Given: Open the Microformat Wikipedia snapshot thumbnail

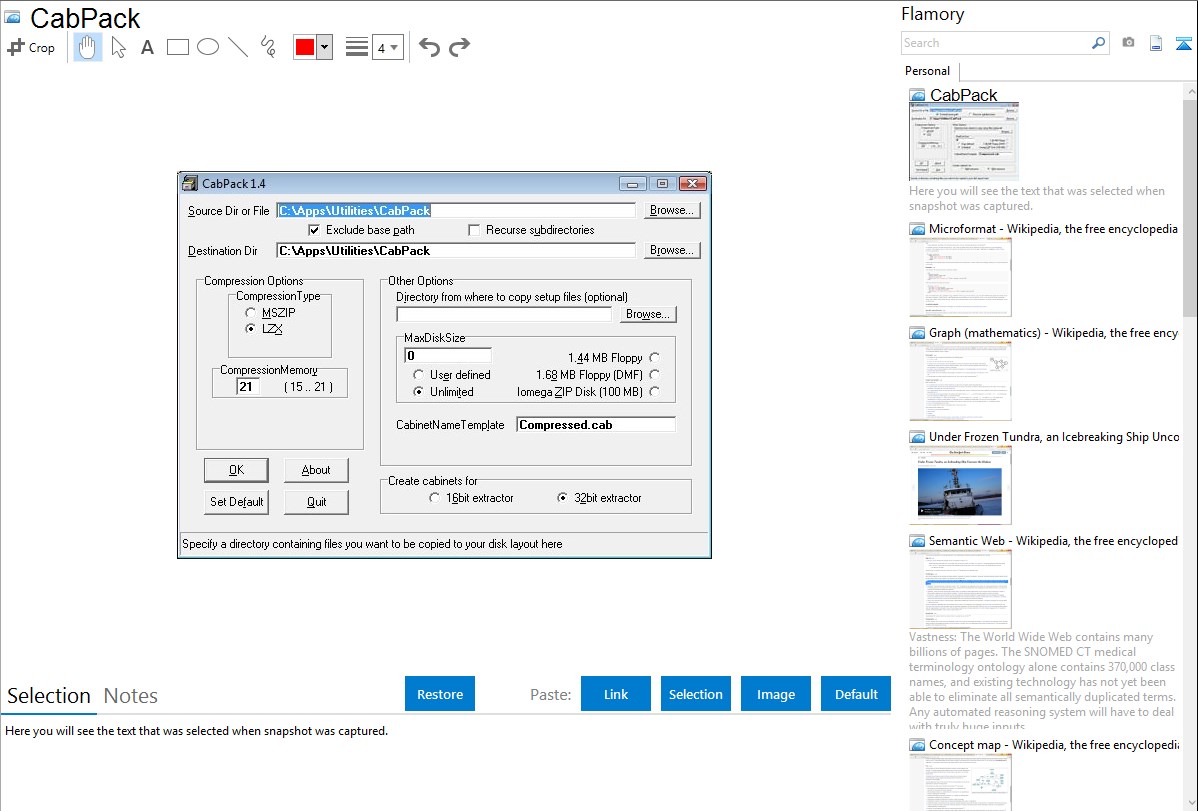Looking at the screenshot, I should (960, 277).
